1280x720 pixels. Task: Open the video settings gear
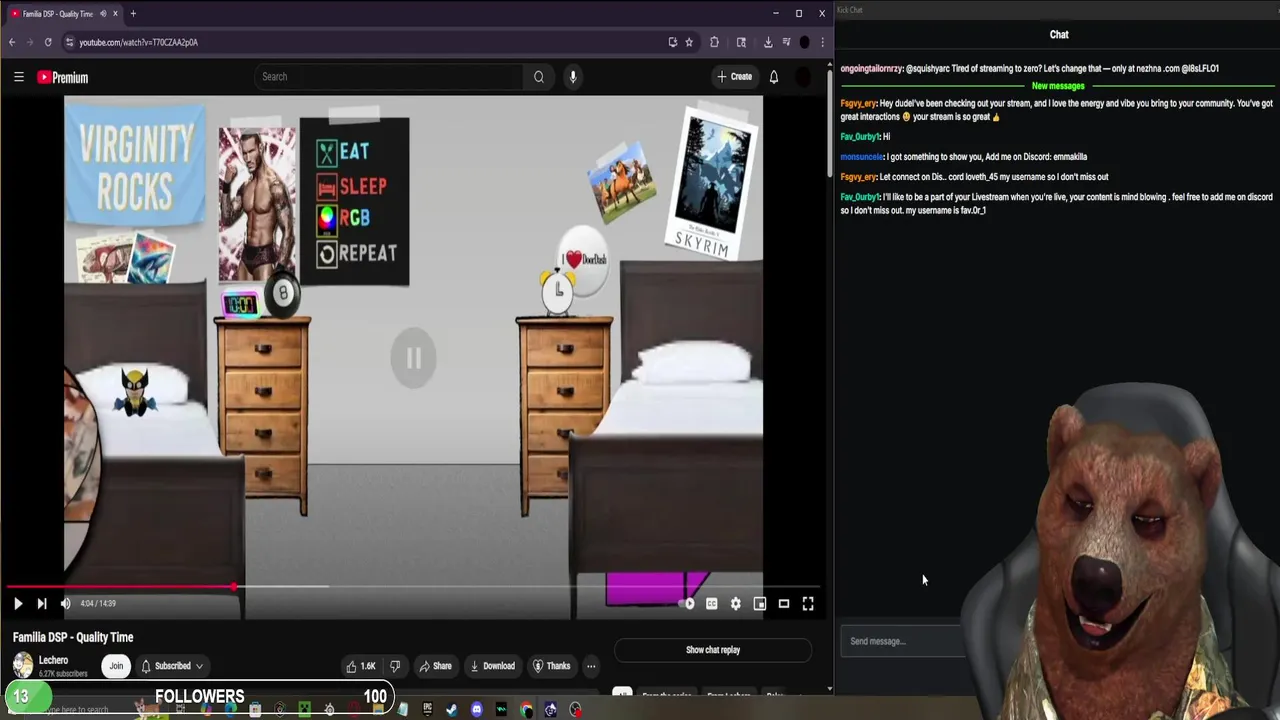[736, 603]
